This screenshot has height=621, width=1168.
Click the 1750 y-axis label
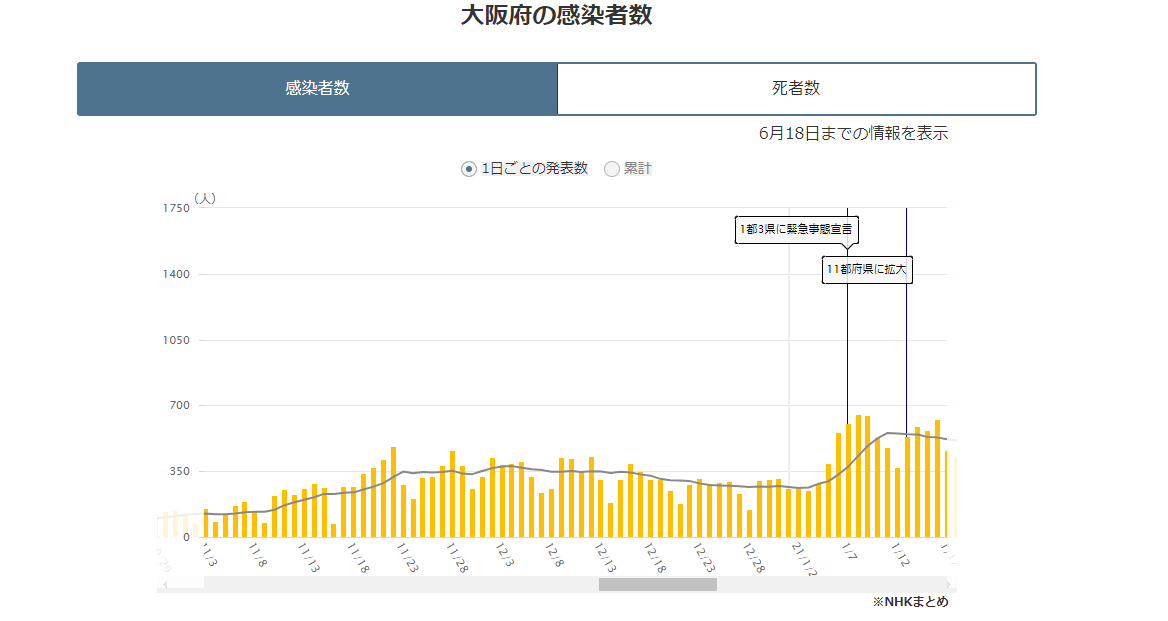pos(176,208)
